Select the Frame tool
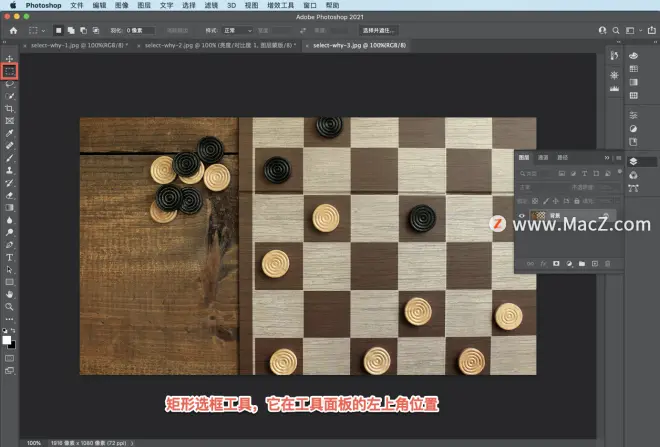Viewport: 660px width, 447px height. [x=9, y=121]
